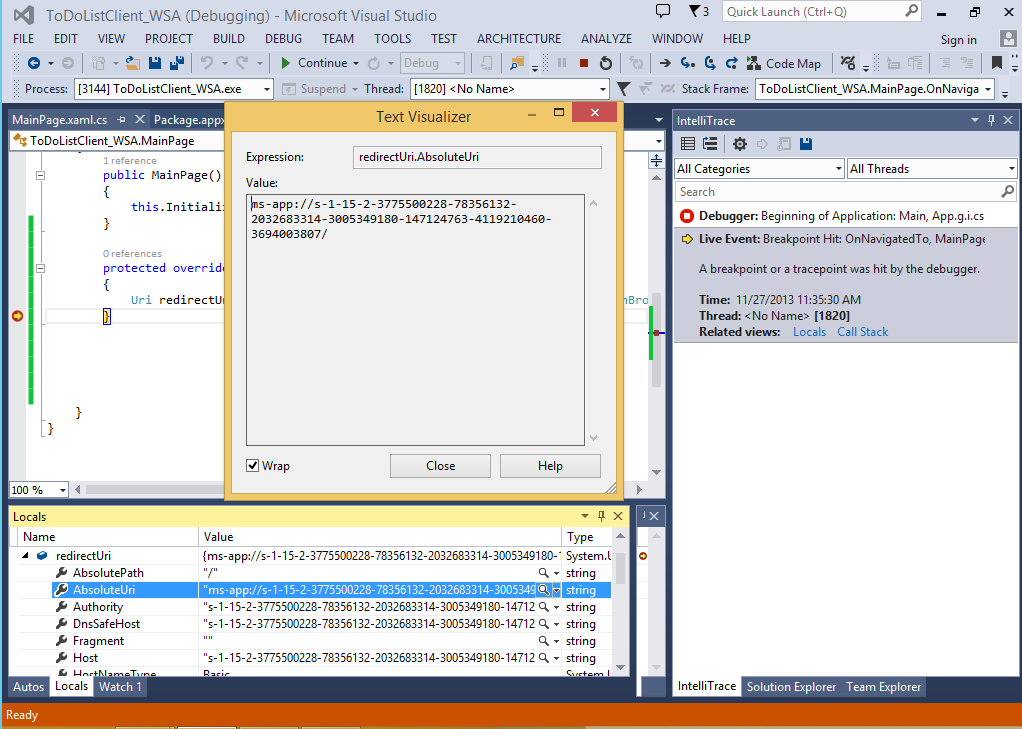Follow the Call Stack link
The image size is (1022, 729).
pyautogui.click(x=862, y=332)
